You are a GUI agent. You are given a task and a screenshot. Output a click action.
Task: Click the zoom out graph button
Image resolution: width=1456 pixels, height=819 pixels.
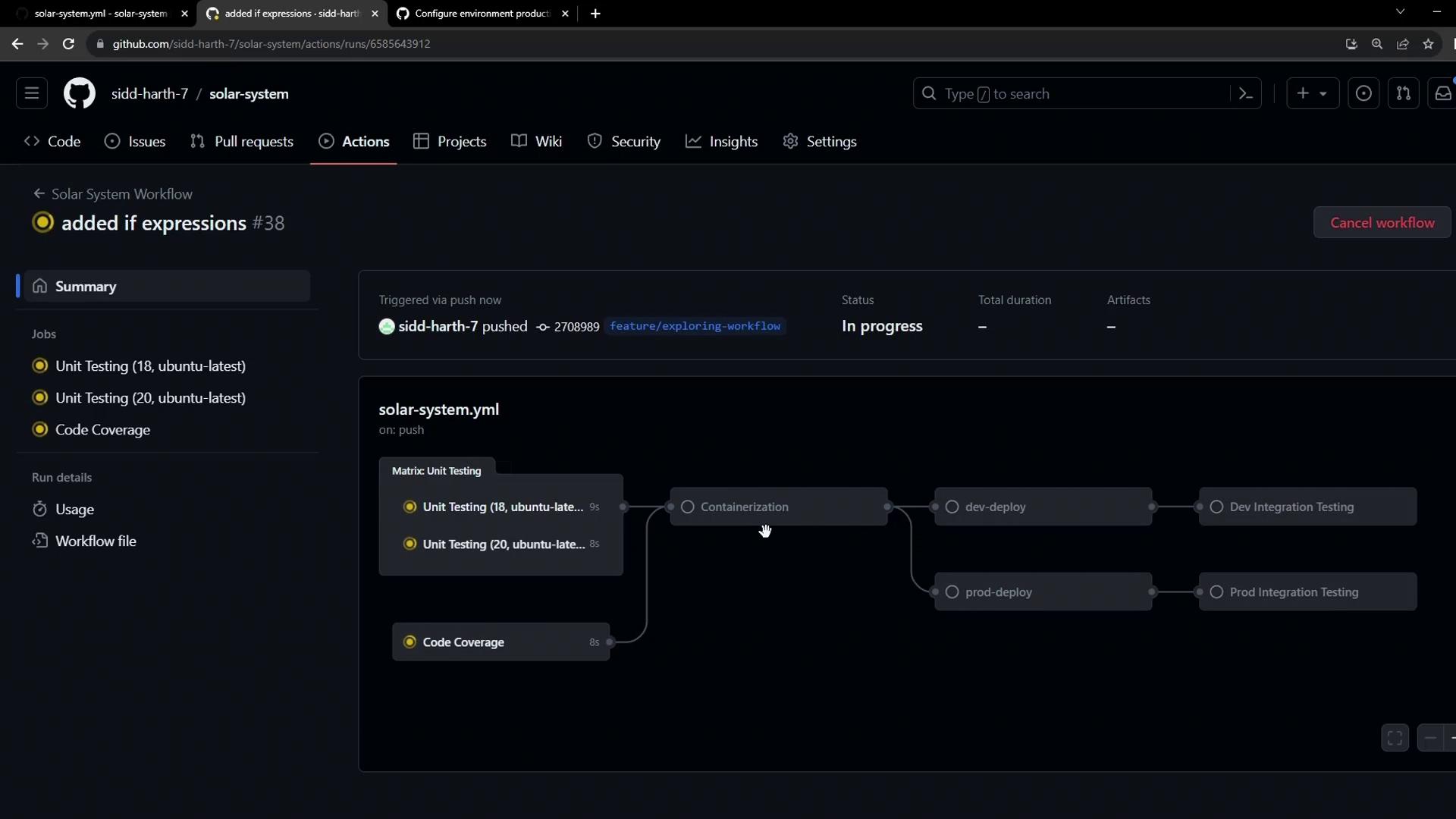(1430, 738)
